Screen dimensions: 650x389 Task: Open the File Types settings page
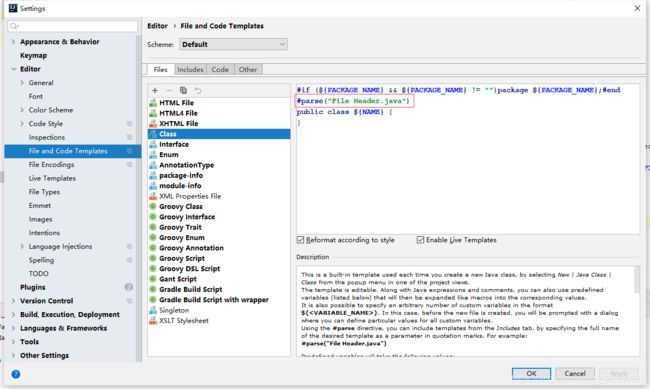(44, 192)
